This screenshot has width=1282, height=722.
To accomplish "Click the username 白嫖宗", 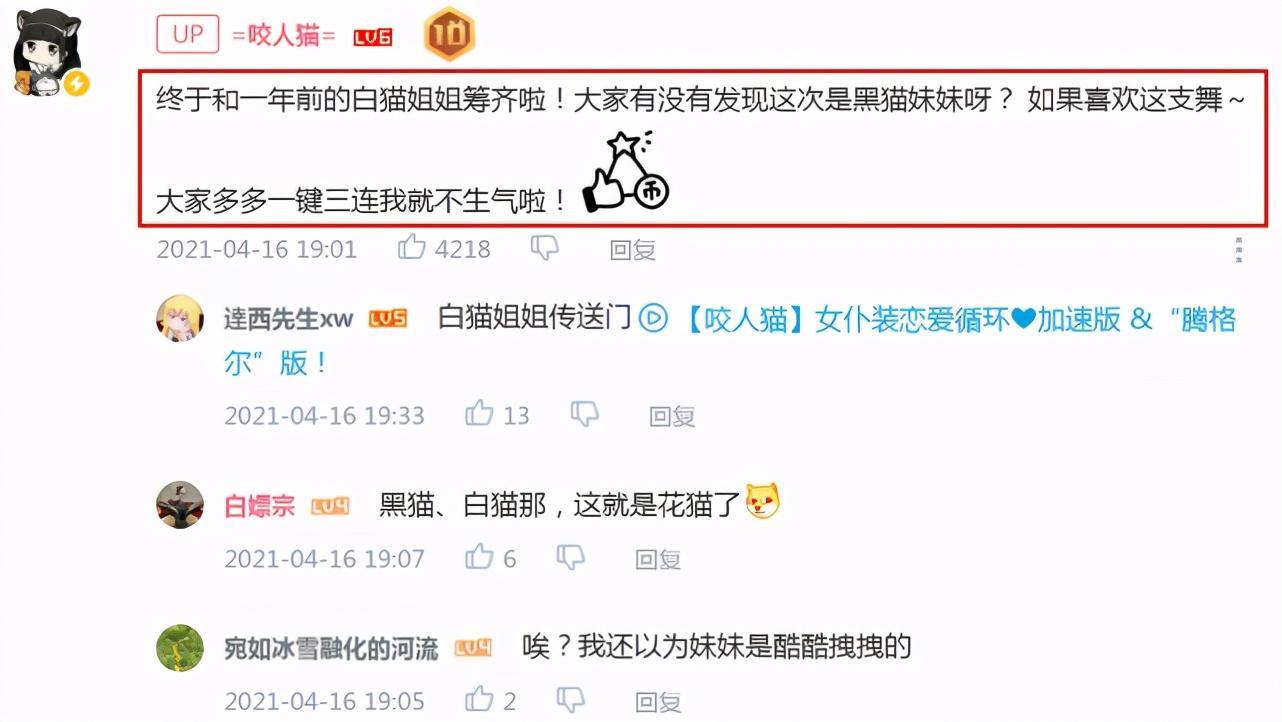I will click(260, 507).
